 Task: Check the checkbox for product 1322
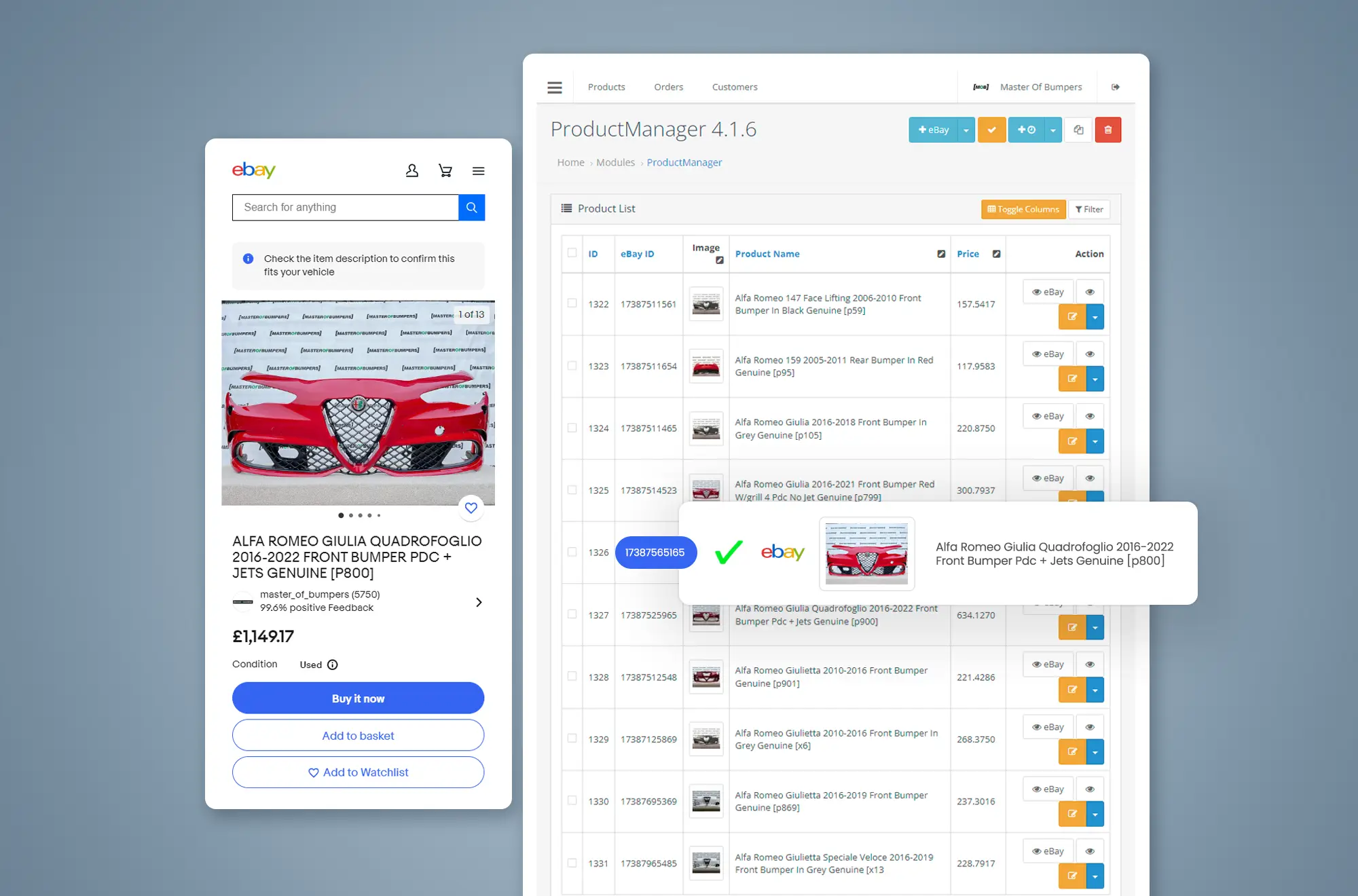[x=572, y=303]
